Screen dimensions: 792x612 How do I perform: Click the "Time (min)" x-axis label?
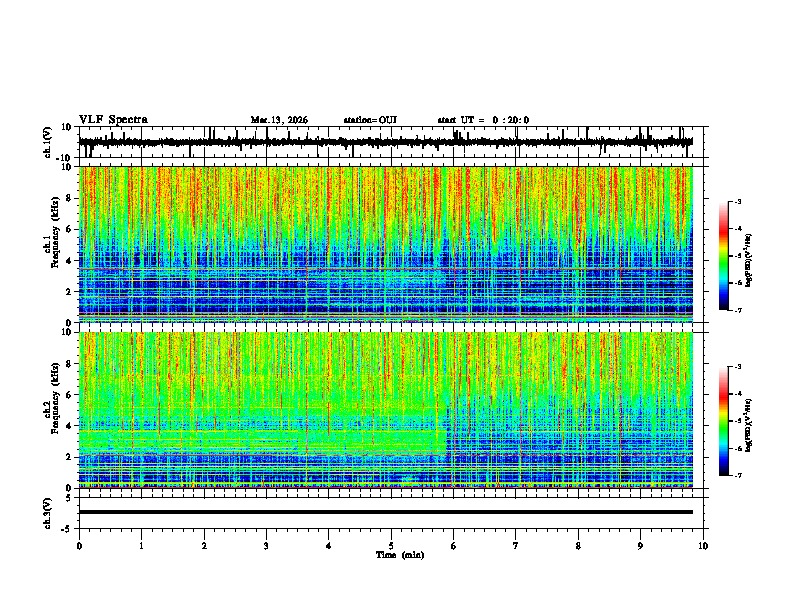pyautogui.click(x=400, y=555)
